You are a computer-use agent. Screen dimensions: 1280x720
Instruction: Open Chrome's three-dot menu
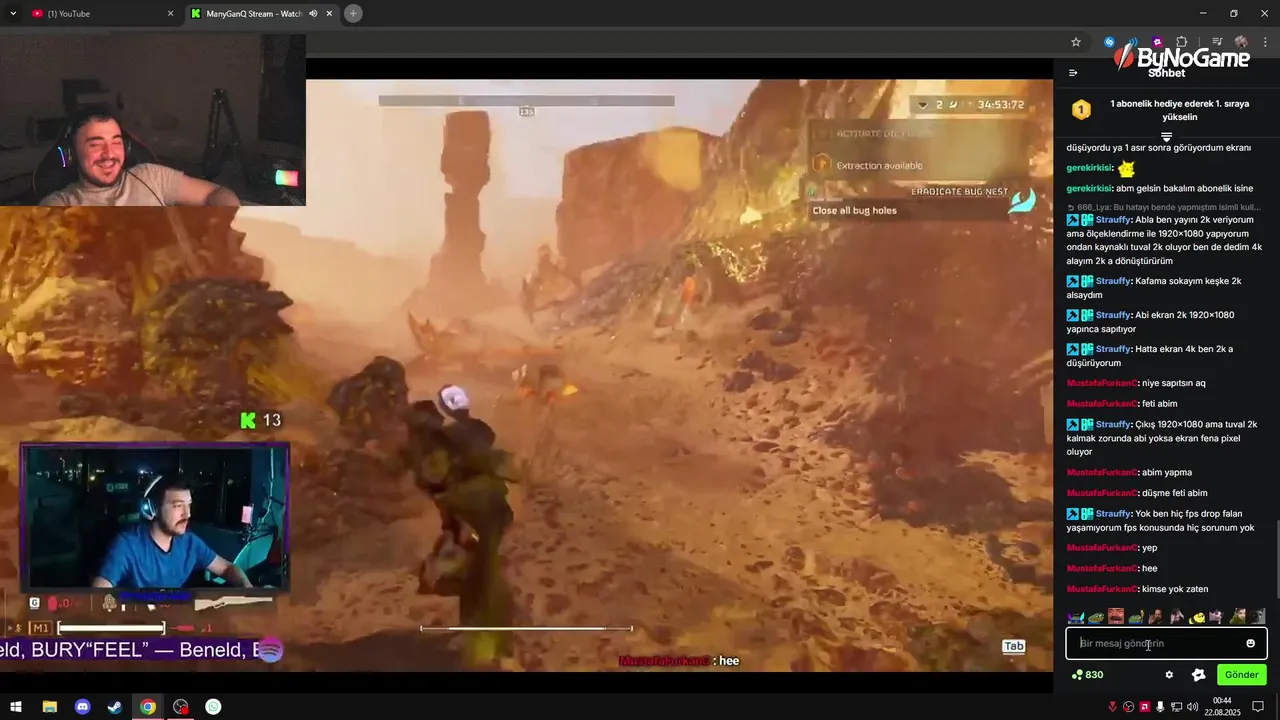1266,42
